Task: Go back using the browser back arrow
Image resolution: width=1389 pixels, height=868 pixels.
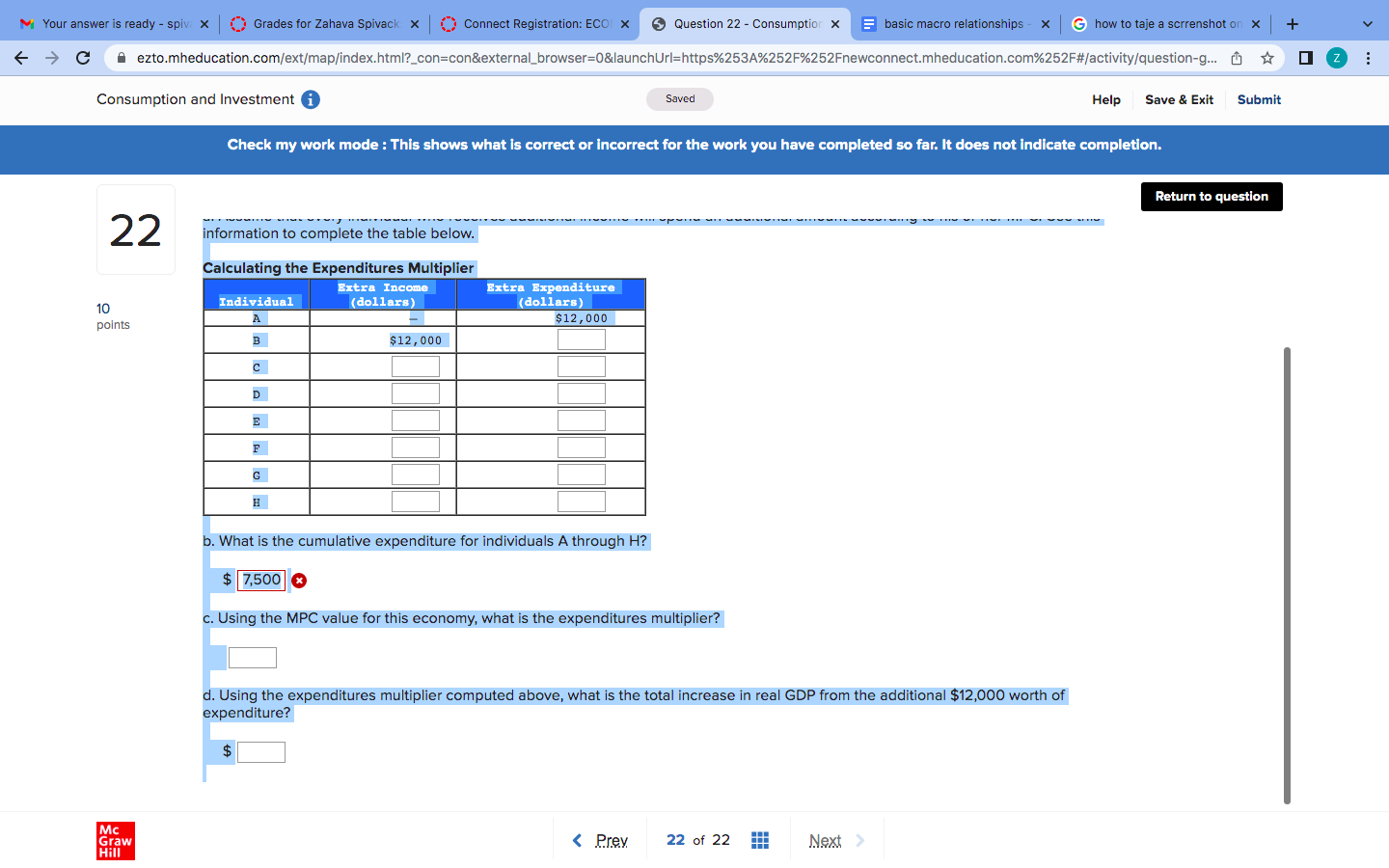Action: 21,58
